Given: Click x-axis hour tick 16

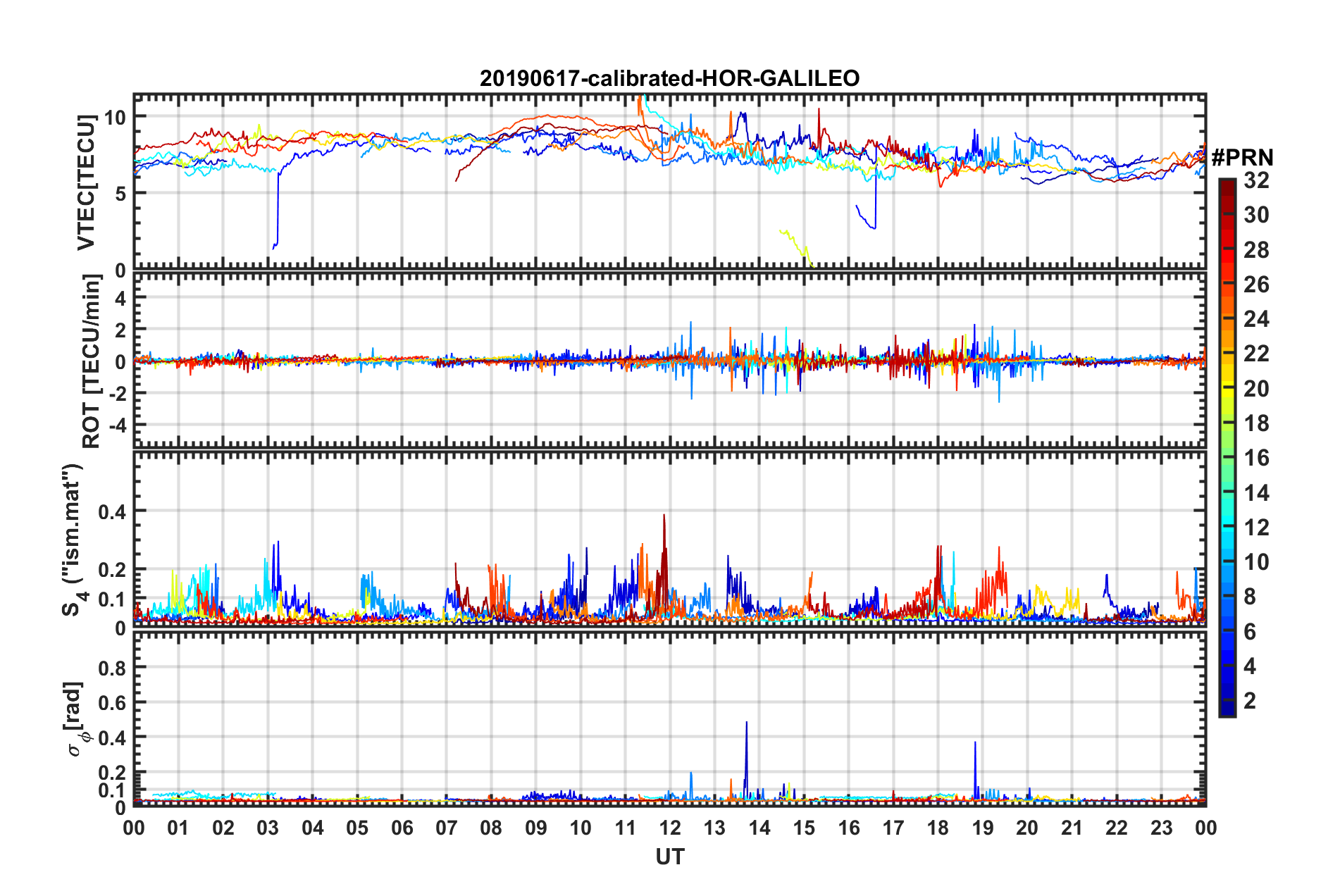Looking at the screenshot, I should (849, 828).
